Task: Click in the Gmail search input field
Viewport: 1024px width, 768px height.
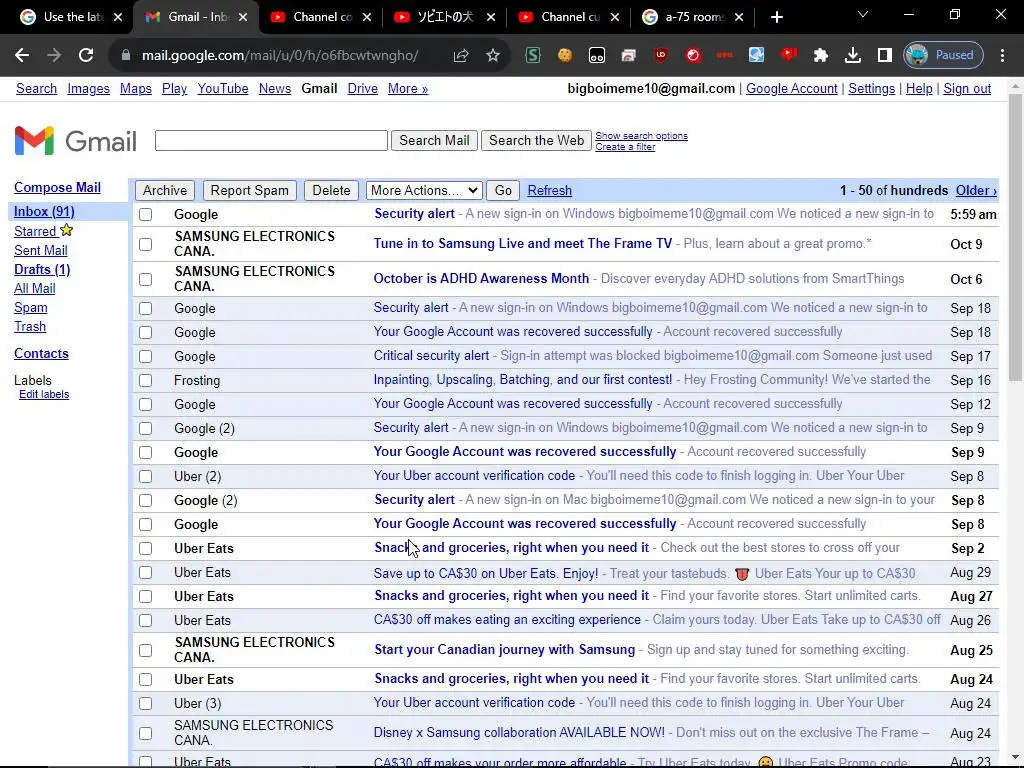Action: coord(271,140)
